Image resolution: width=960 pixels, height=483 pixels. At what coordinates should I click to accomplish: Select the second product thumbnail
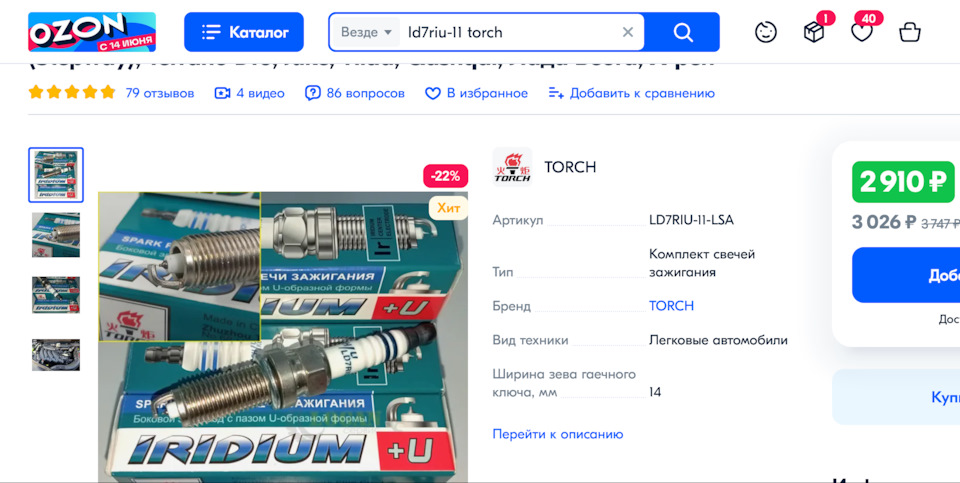click(x=56, y=234)
